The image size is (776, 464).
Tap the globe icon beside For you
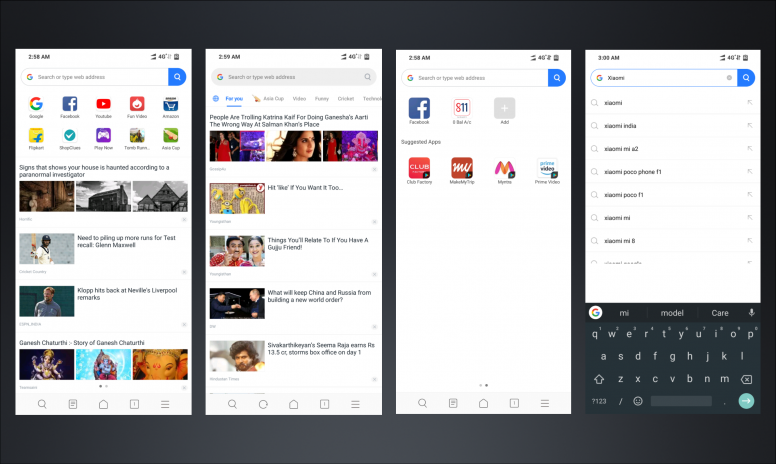[216, 98]
